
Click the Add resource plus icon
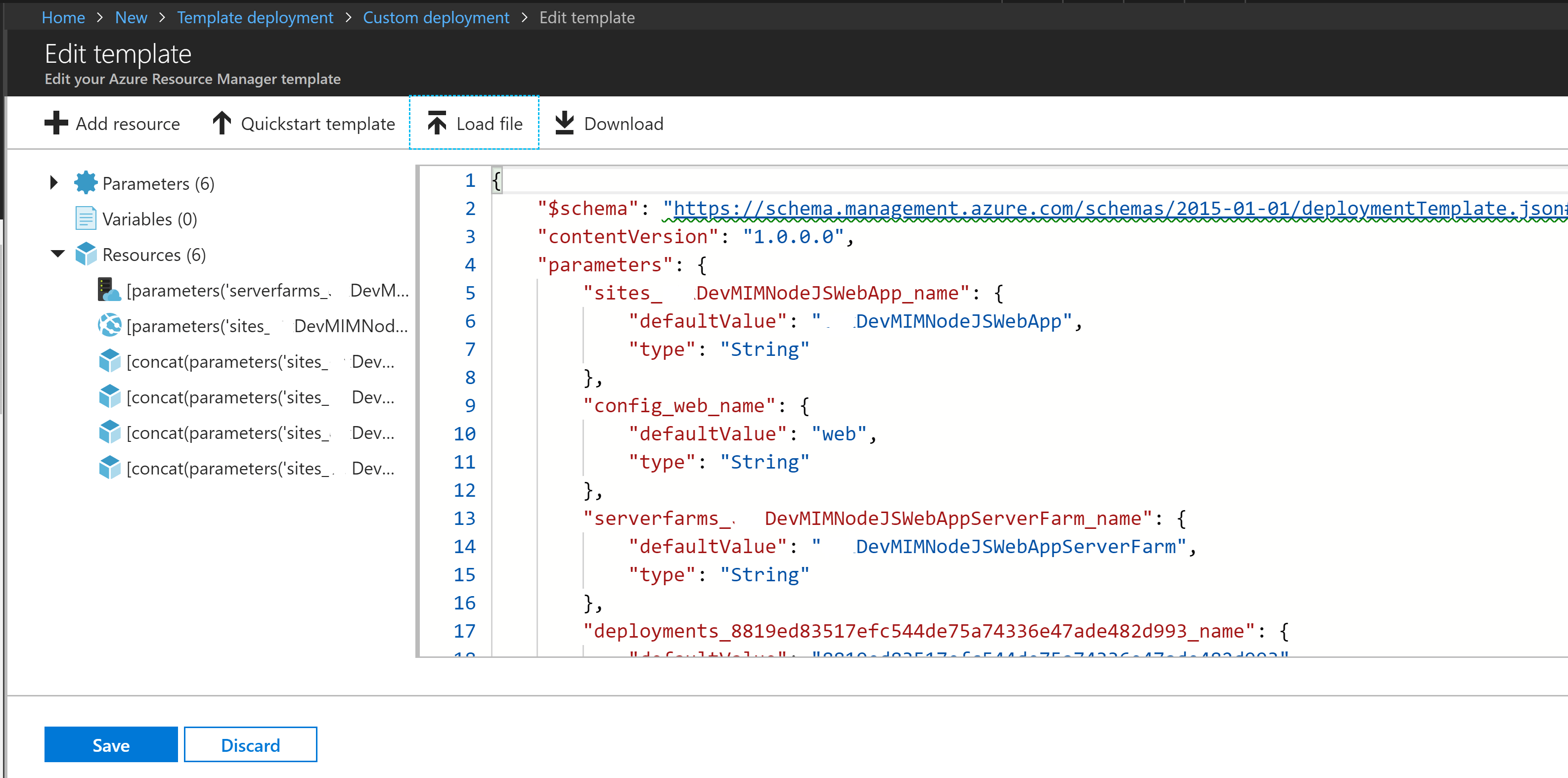coord(56,123)
